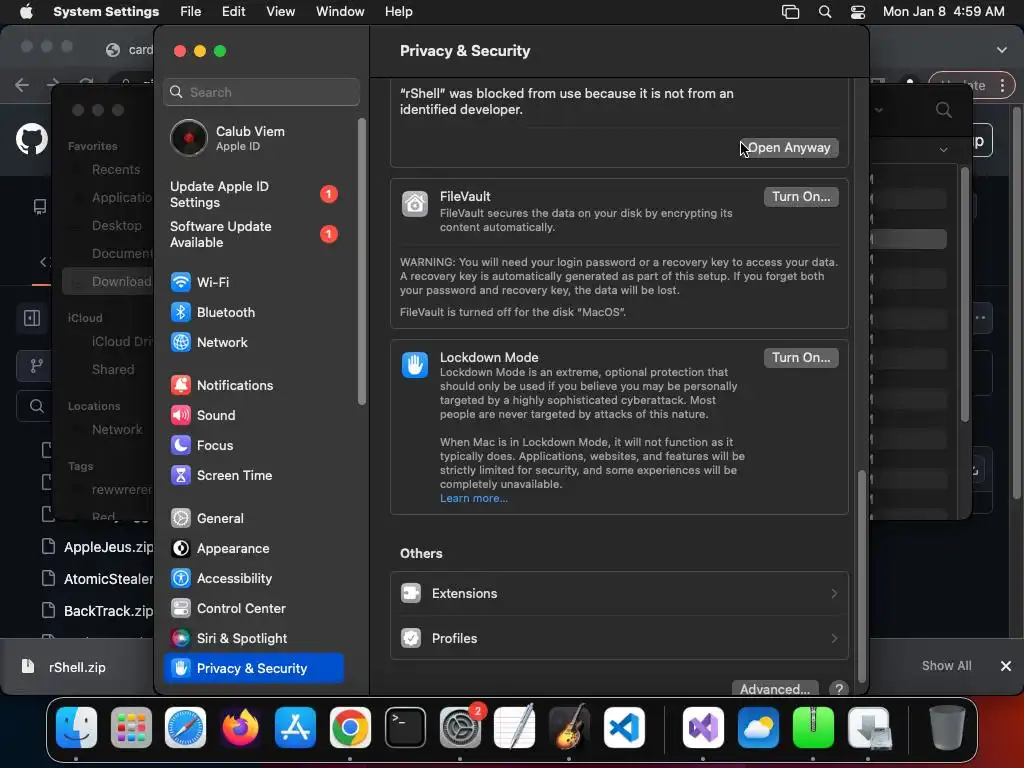This screenshot has height=768, width=1024.
Task: Open Spotlight search in menu bar
Action: coord(825,12)
